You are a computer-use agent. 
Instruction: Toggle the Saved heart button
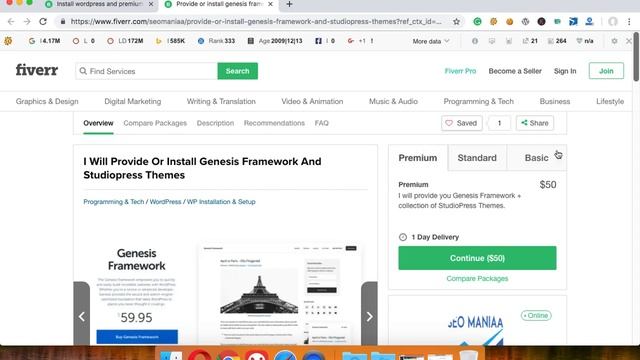pyautogui.click(x=462, y=123)
